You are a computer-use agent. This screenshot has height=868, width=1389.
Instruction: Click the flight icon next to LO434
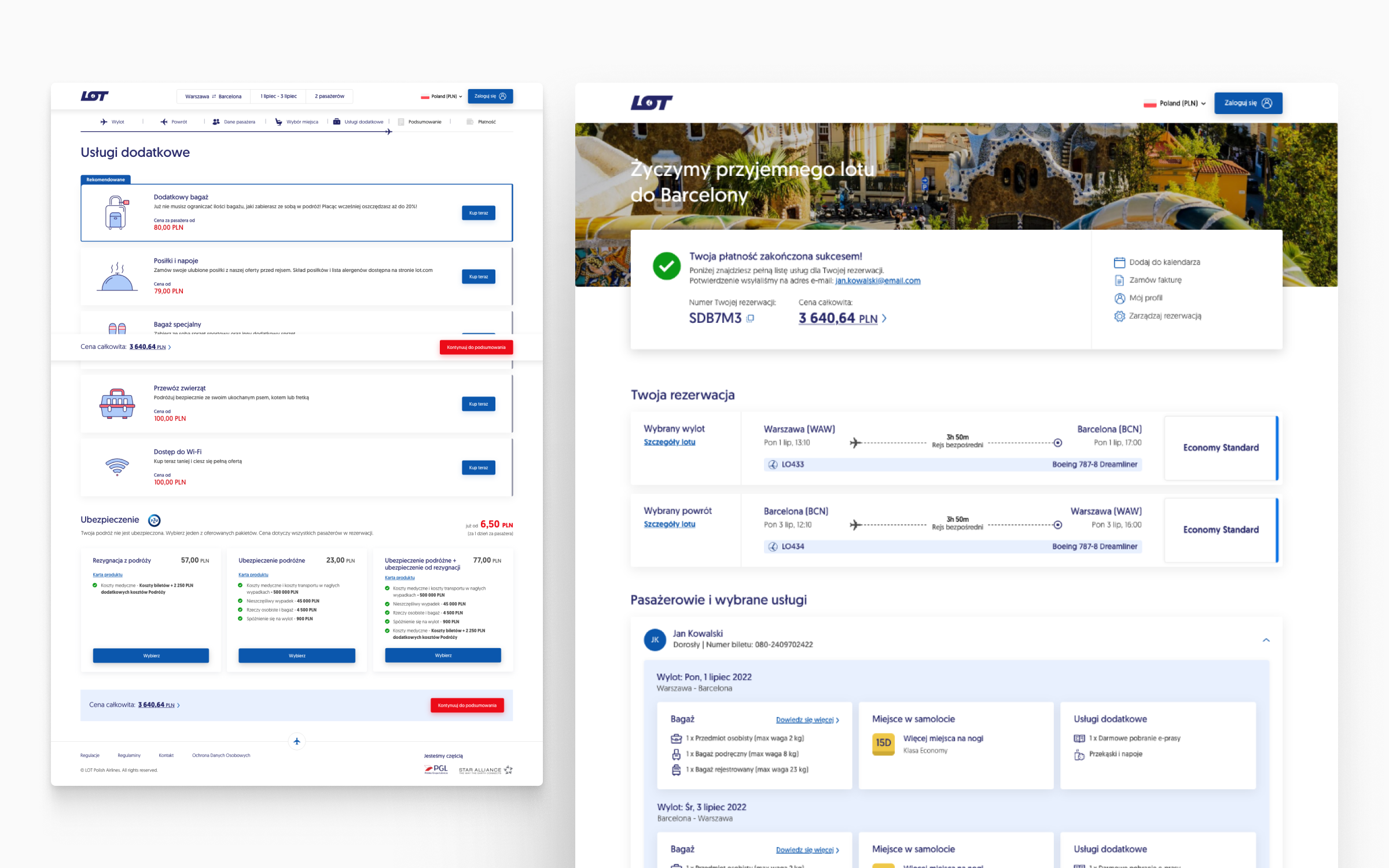coord(773,547)
